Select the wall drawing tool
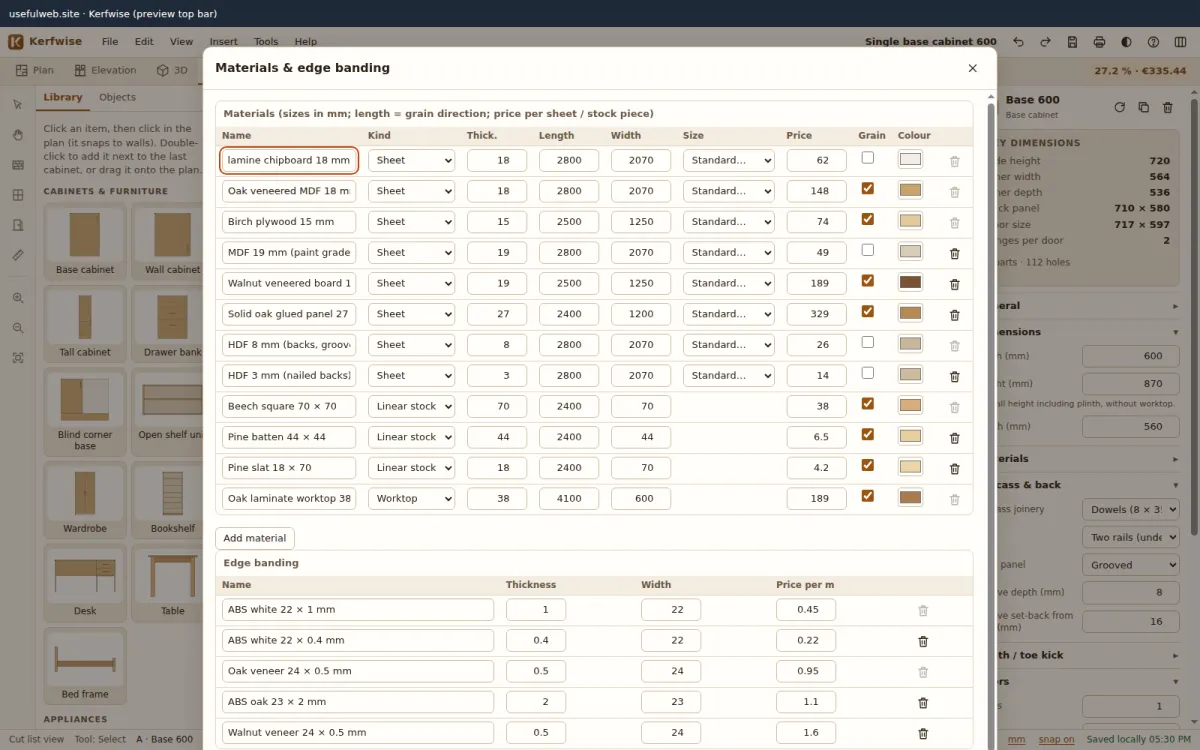Viewport: 1200px width, 750px height. tap(17, 165)
